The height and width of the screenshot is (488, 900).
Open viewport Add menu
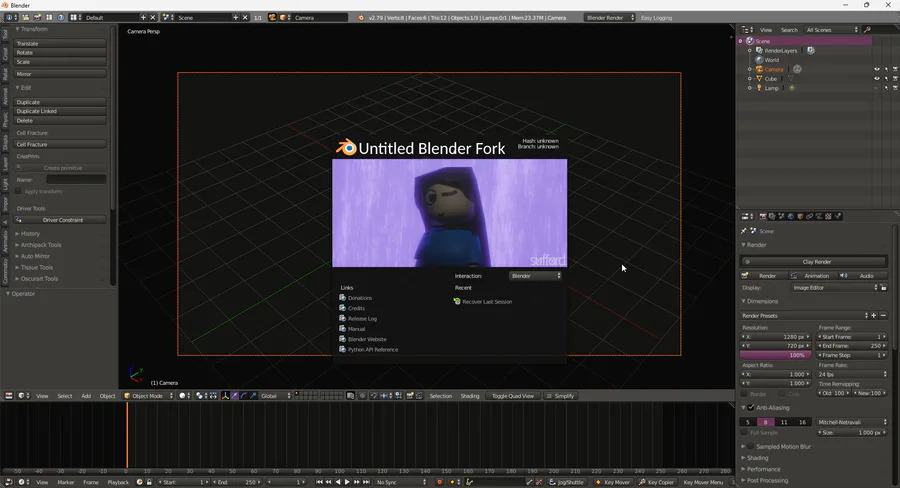point(86,396)
